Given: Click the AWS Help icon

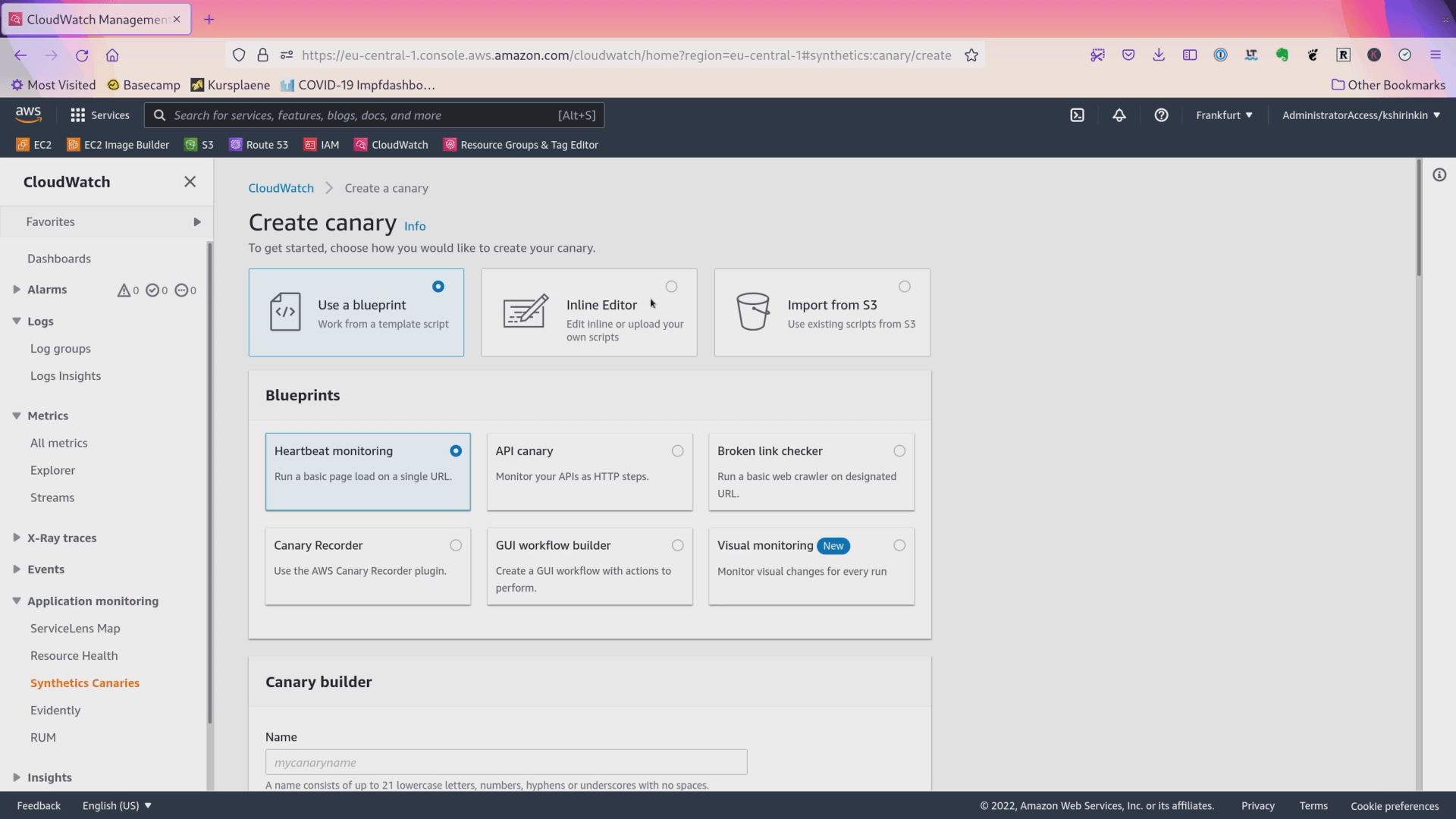Looking at the screenshot, I should pyautogui.click(x=1162, y=115).
